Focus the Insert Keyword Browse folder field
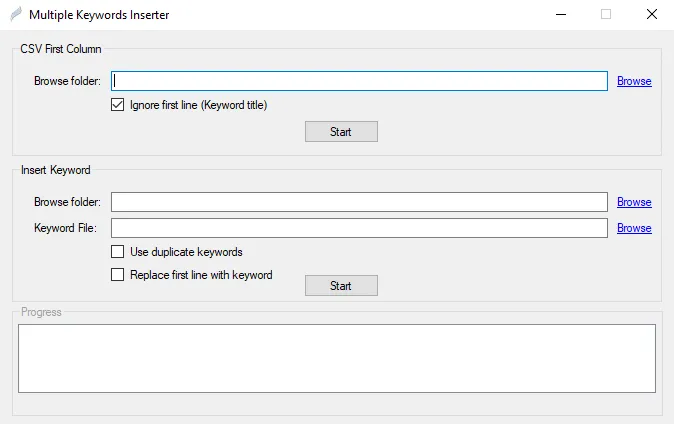674x424 pixels. click(359, 202)
